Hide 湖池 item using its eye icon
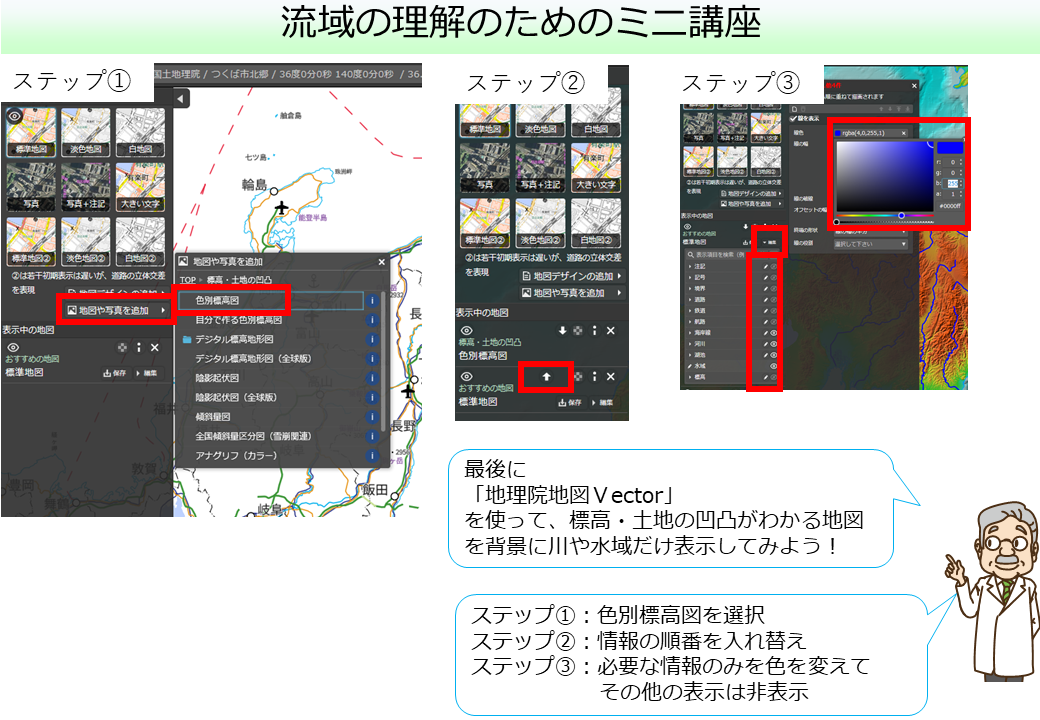This screenshot has width=1040, height=720. (774, 355)
